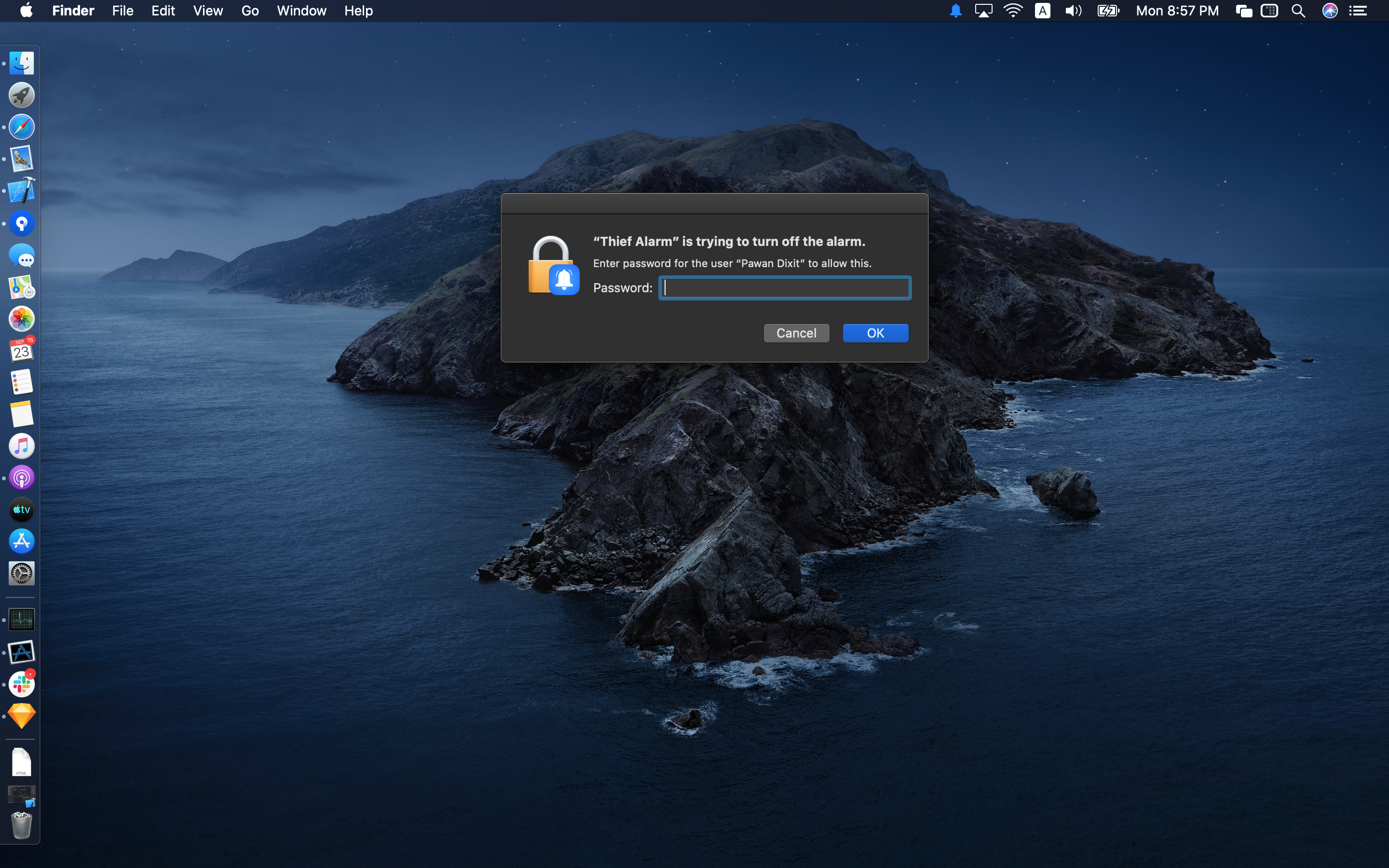Open the Go menu

point(249,10)
